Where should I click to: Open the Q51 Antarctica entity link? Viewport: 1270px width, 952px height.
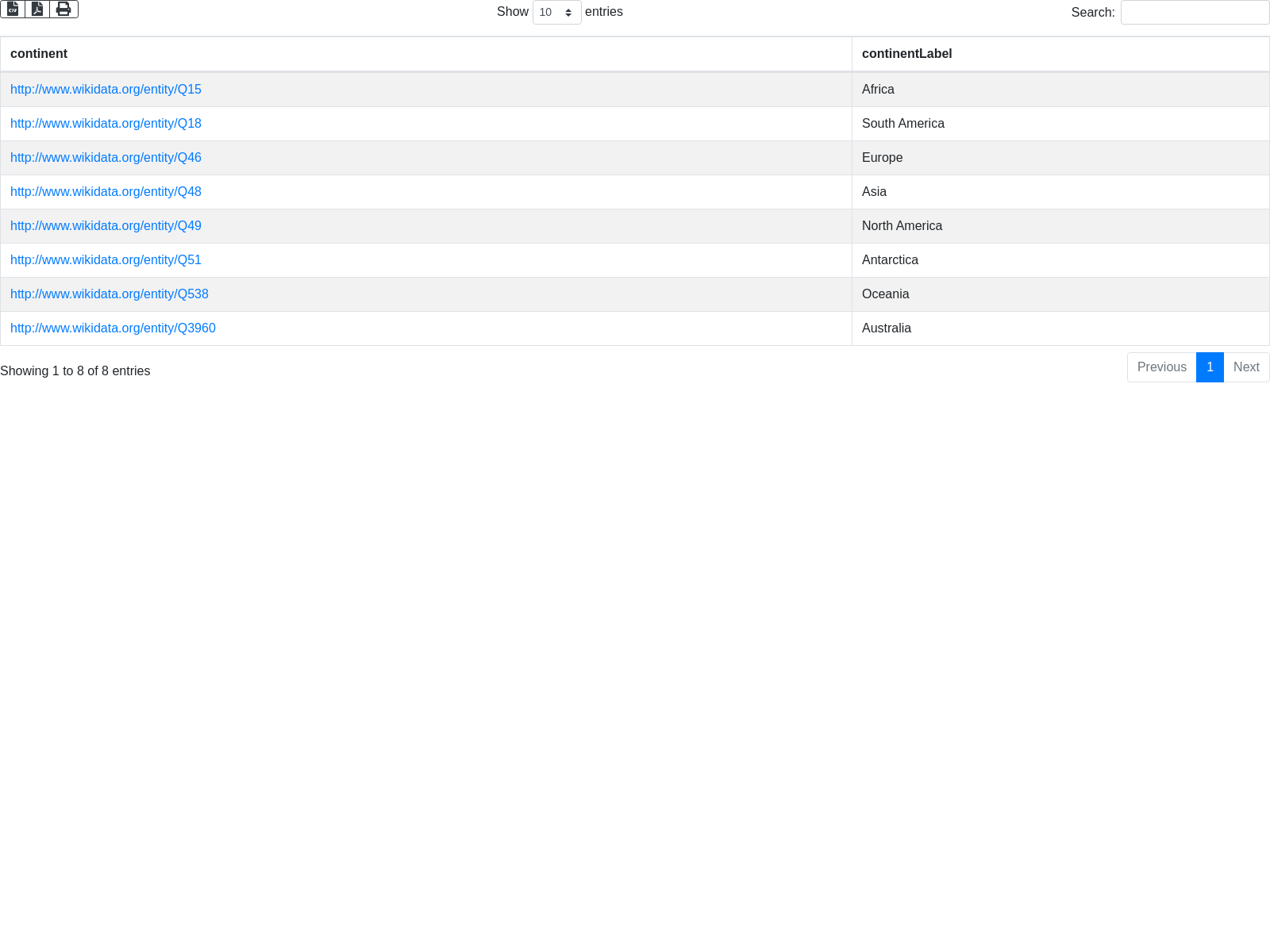106,260
